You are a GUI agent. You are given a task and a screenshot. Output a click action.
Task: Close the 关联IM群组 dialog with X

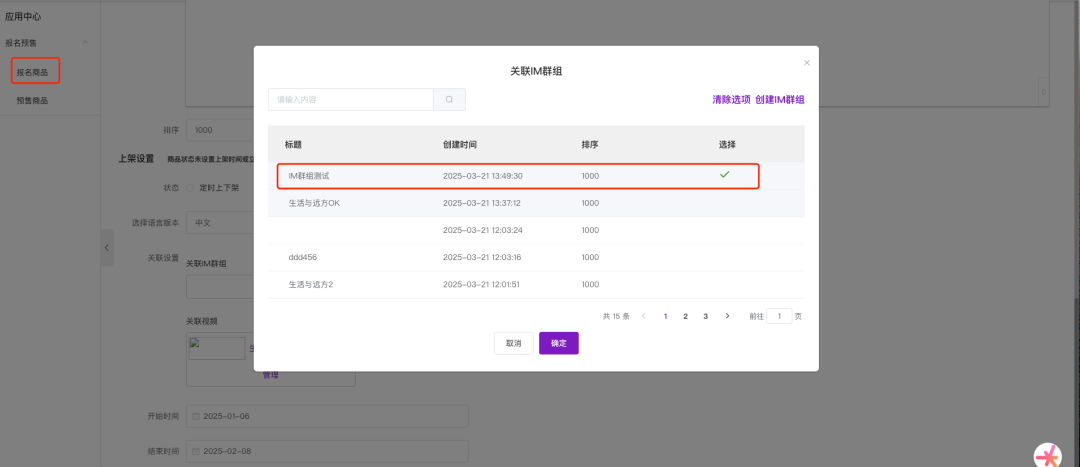point(807,63)
